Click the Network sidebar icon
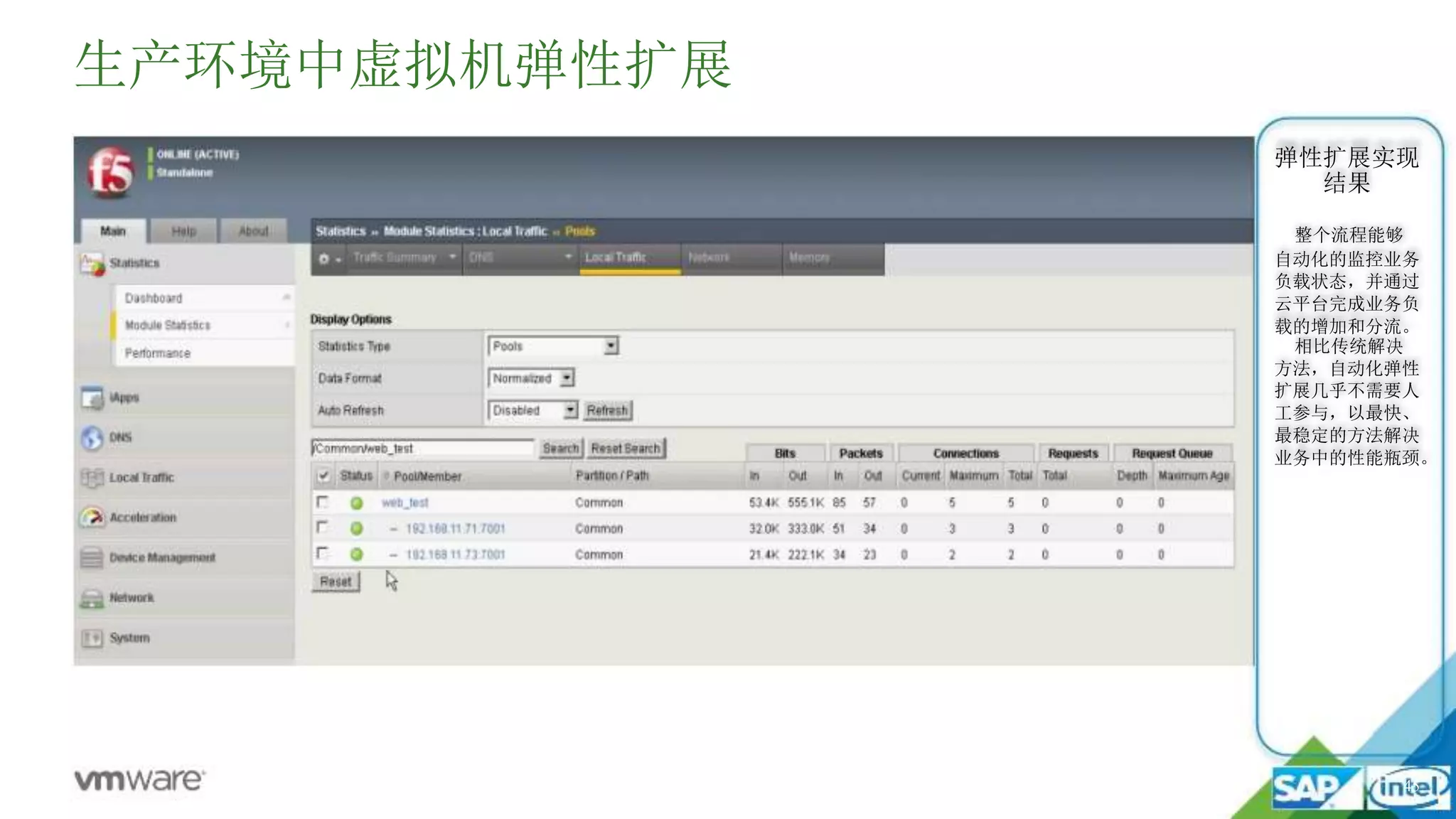The image size is (1456, 819). click(92, 598)
